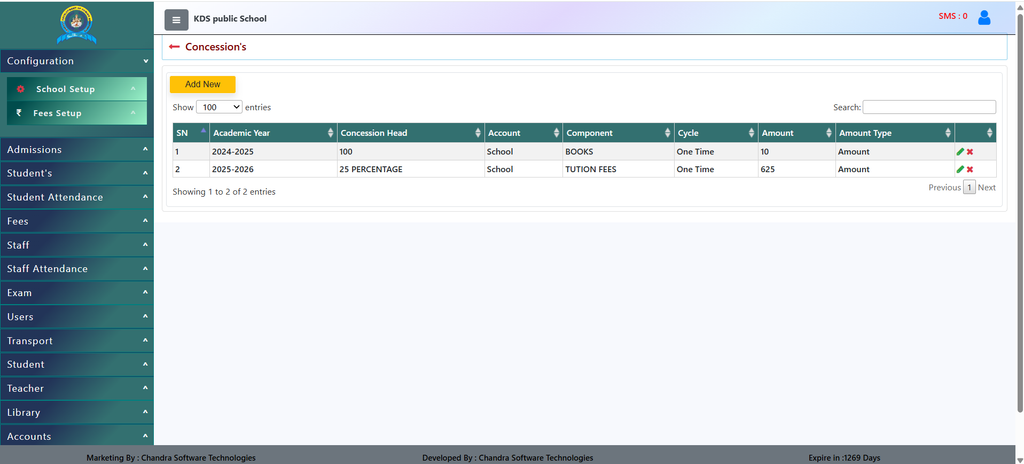
Task: Click into the Search field
Action: point(929,107)
